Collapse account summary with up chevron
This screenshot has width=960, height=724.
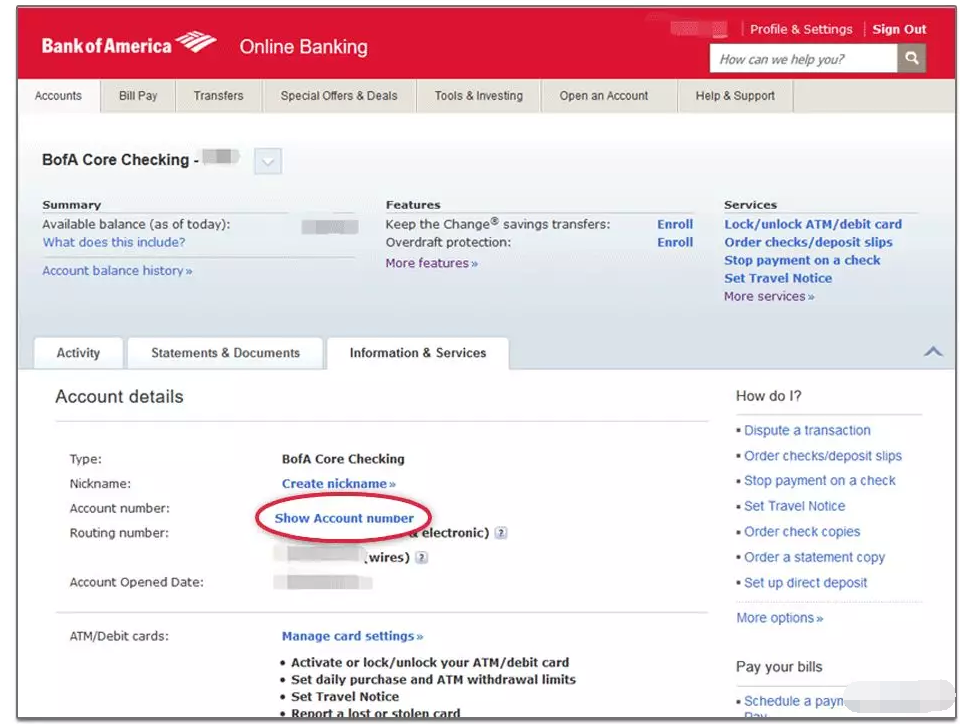click(932, 352)
